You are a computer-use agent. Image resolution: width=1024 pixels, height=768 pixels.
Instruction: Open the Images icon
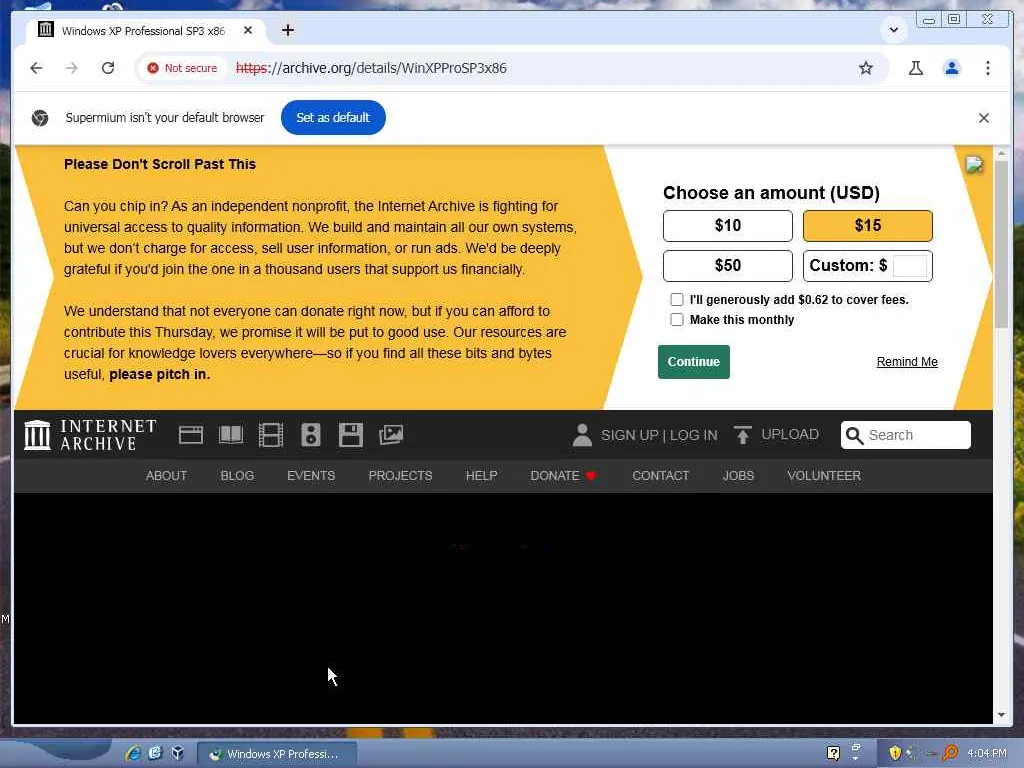coord(391,435)
